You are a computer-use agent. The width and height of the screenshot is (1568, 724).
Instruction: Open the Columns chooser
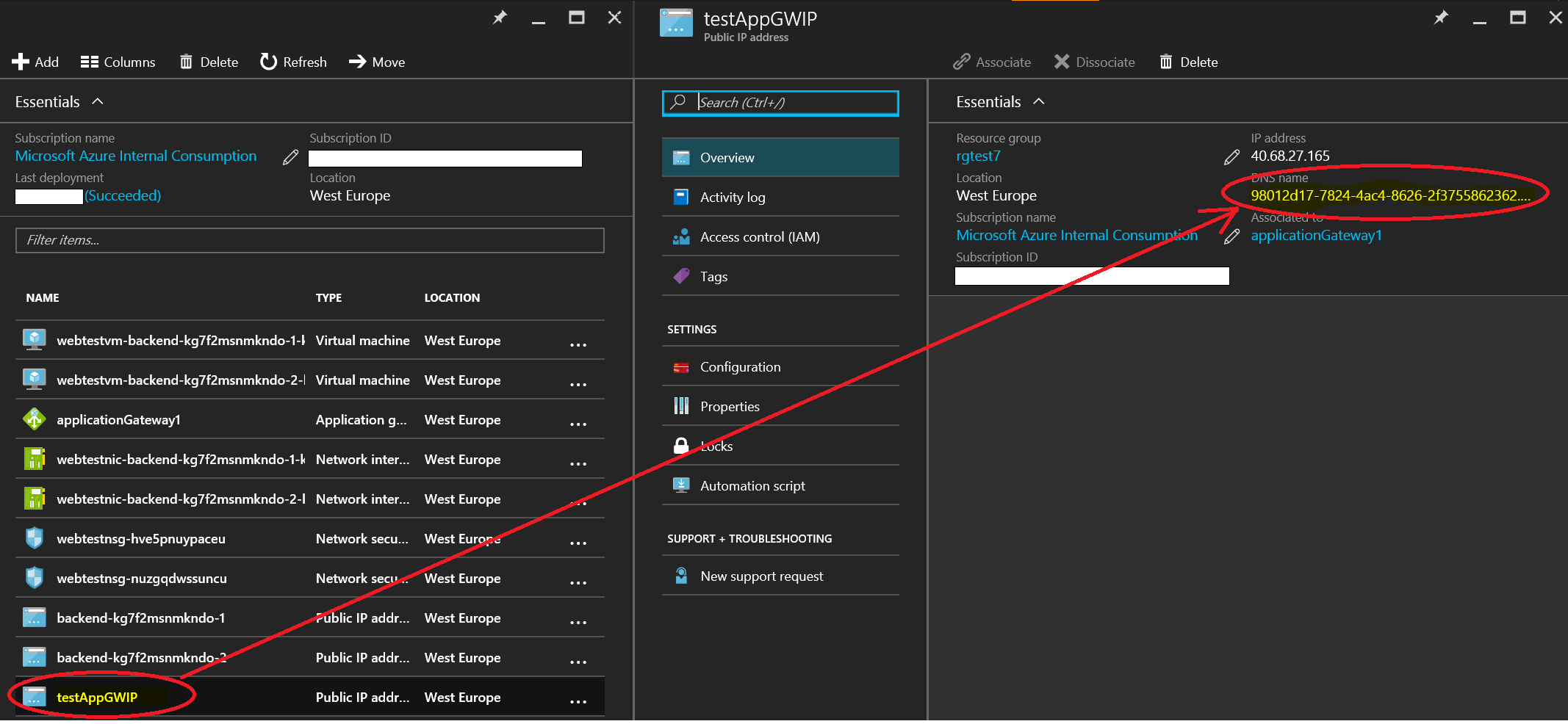[x=118, y=62]
